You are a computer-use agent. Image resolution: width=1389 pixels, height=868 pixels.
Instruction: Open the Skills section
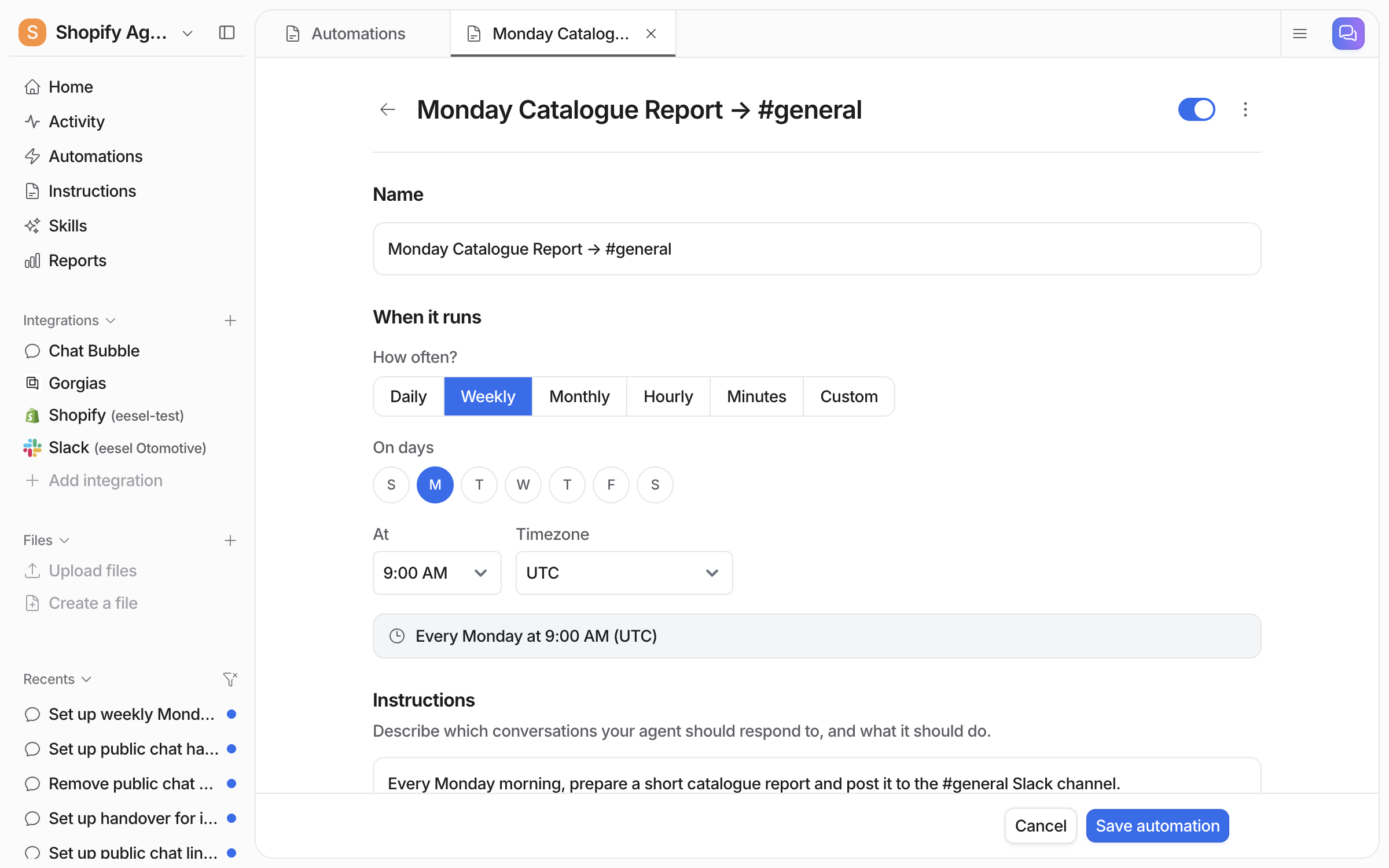point(68,226)
